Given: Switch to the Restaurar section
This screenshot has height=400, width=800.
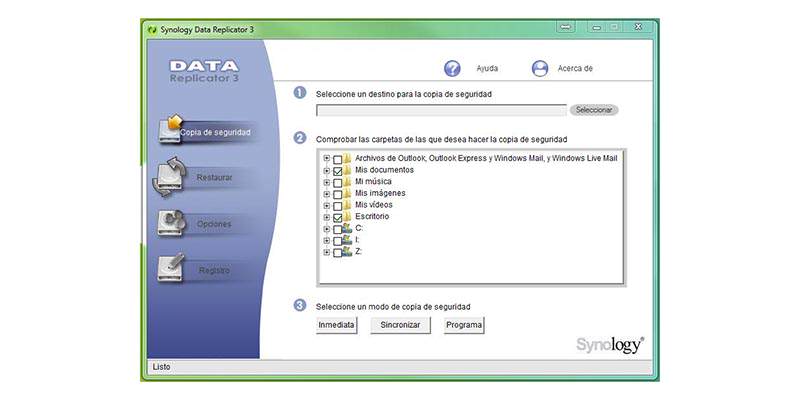Looking at the screenshot, I should click(214, 178).
